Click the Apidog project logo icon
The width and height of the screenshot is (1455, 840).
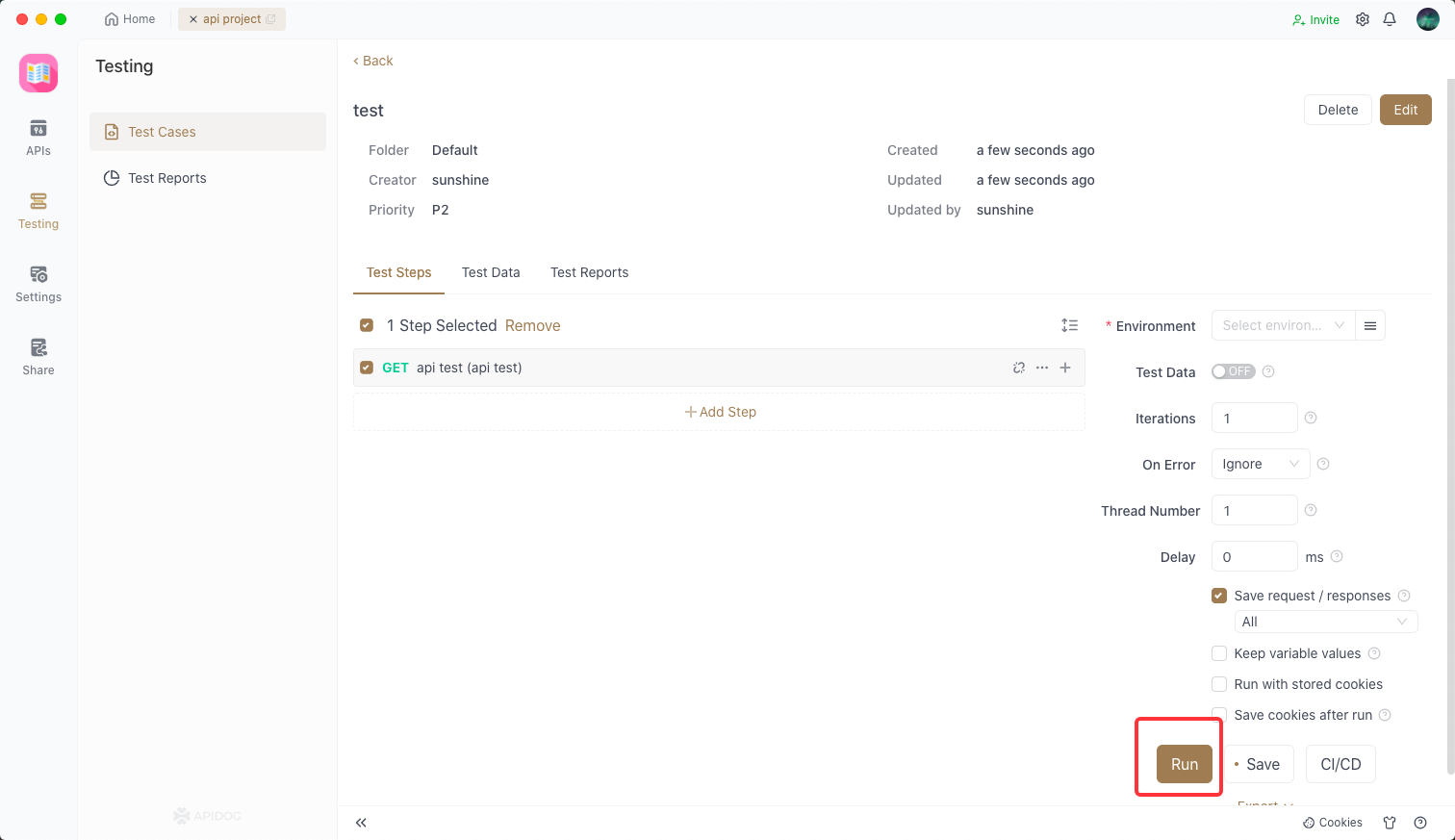(x=38, y=73)
